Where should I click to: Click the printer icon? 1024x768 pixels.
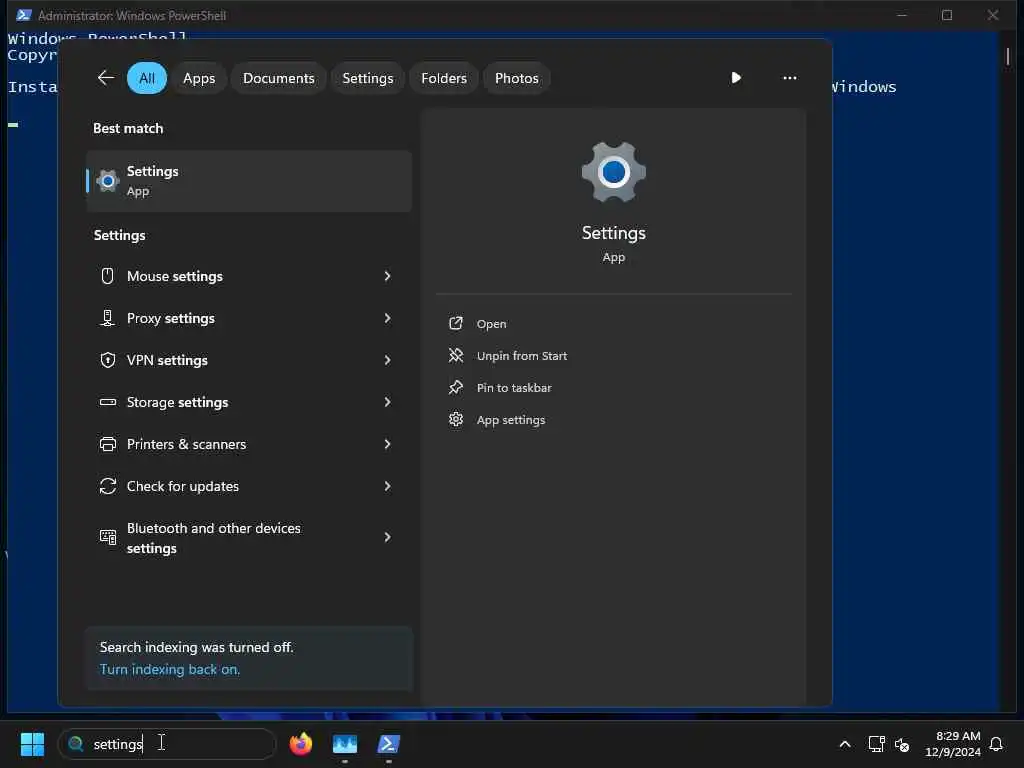[x=108, y=444]
